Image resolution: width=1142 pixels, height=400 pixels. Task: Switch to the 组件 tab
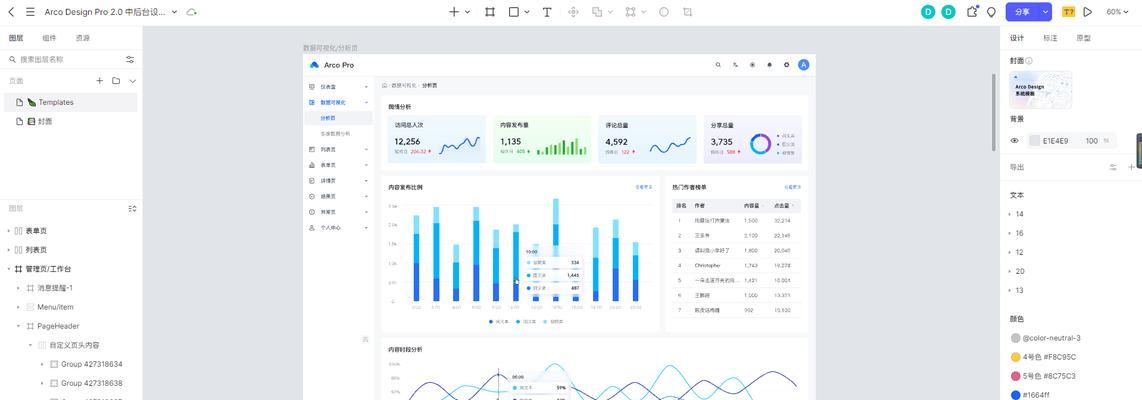[49, 38]
